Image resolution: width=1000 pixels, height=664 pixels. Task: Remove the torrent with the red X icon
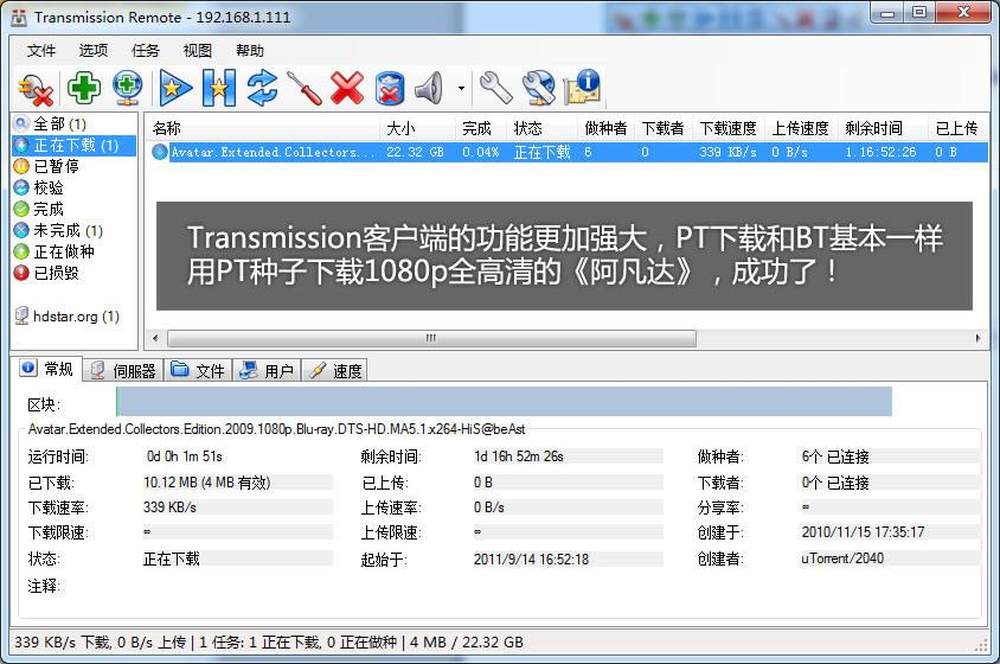[x=347, y=88]
